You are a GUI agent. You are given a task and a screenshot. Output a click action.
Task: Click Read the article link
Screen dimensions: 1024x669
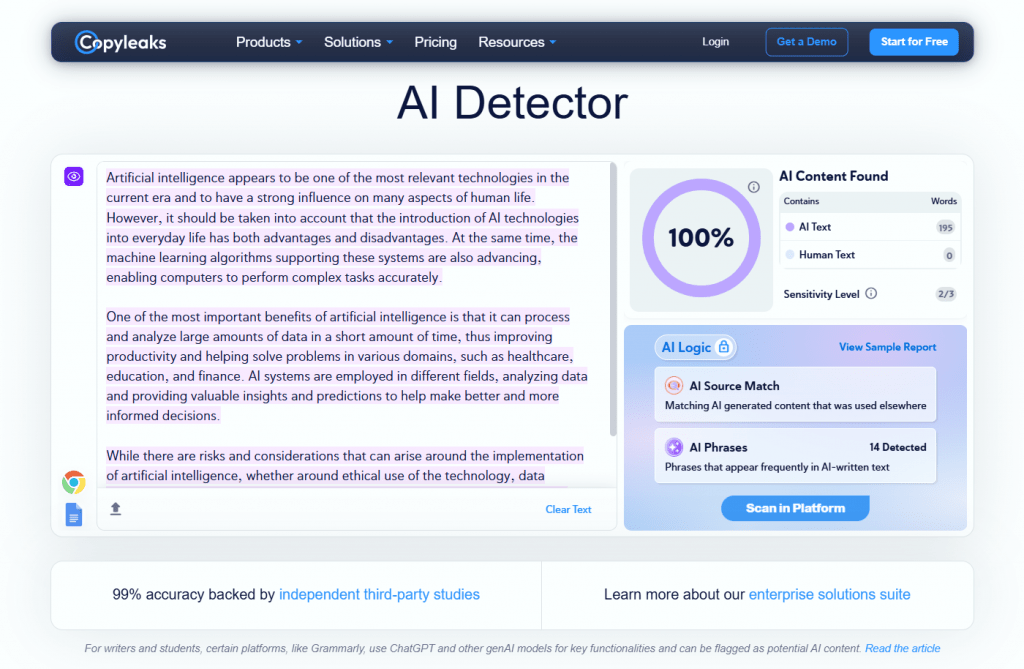coord(903,648)
